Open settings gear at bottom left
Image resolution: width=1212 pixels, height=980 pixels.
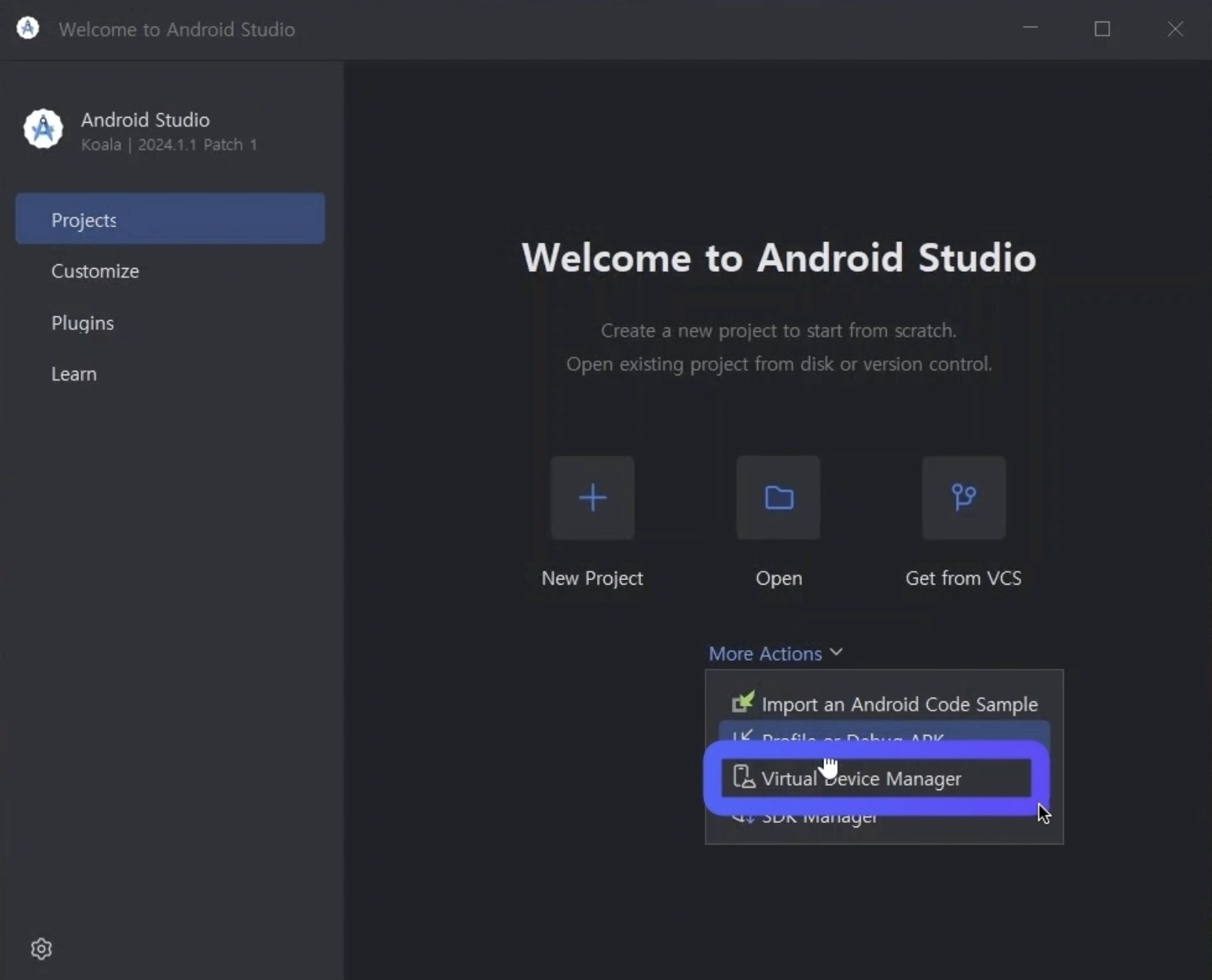pyautogui.click(x=42, y=949)
